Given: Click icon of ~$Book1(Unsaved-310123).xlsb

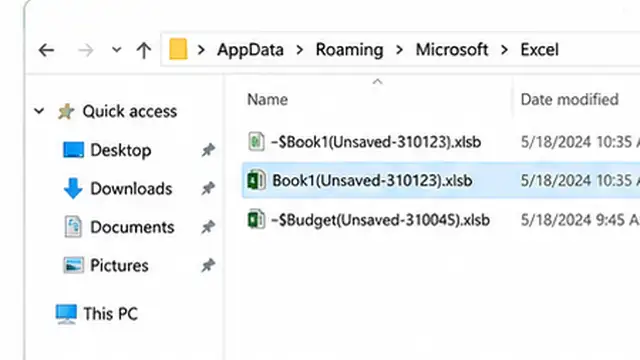Looking at the screenshot, I should coord(256,142).
